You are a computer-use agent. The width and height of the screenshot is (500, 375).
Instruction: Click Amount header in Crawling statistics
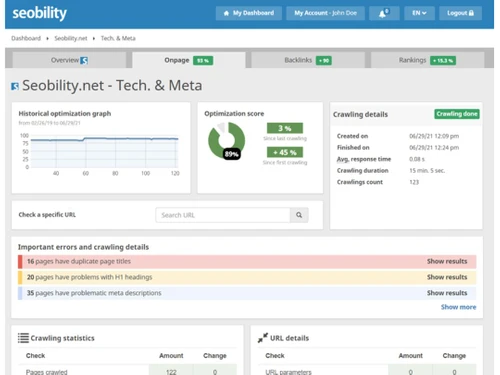pyautogui.click(x=171, y=356)
